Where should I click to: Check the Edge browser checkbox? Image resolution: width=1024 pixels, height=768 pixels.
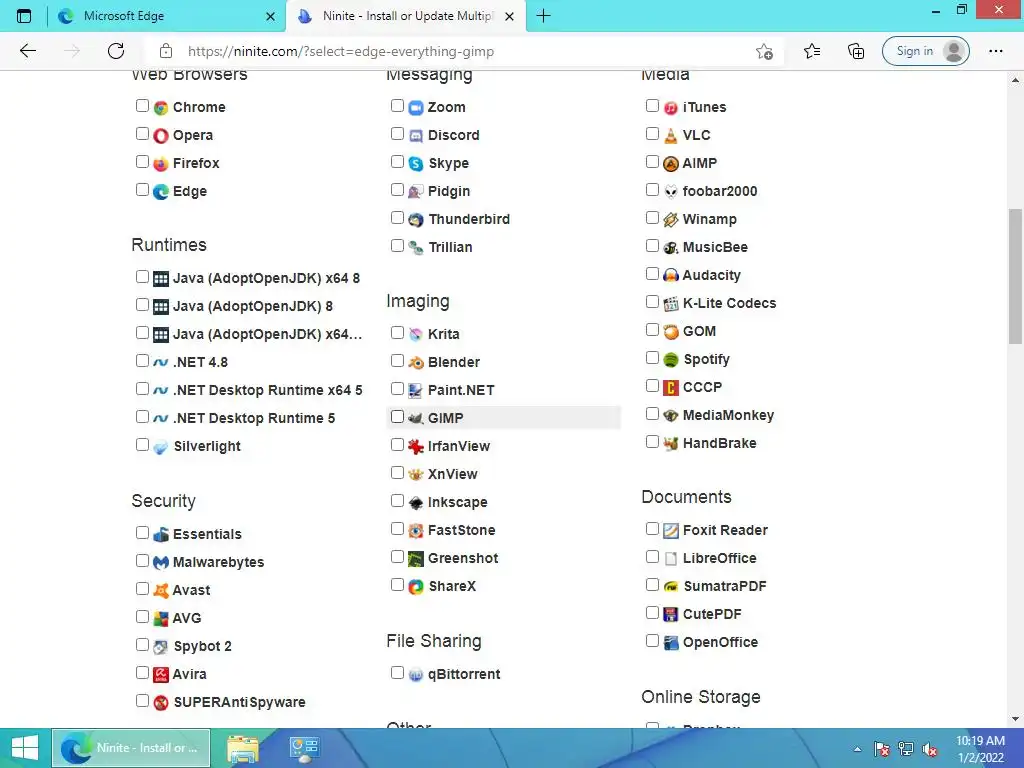(x=142, y=190)
